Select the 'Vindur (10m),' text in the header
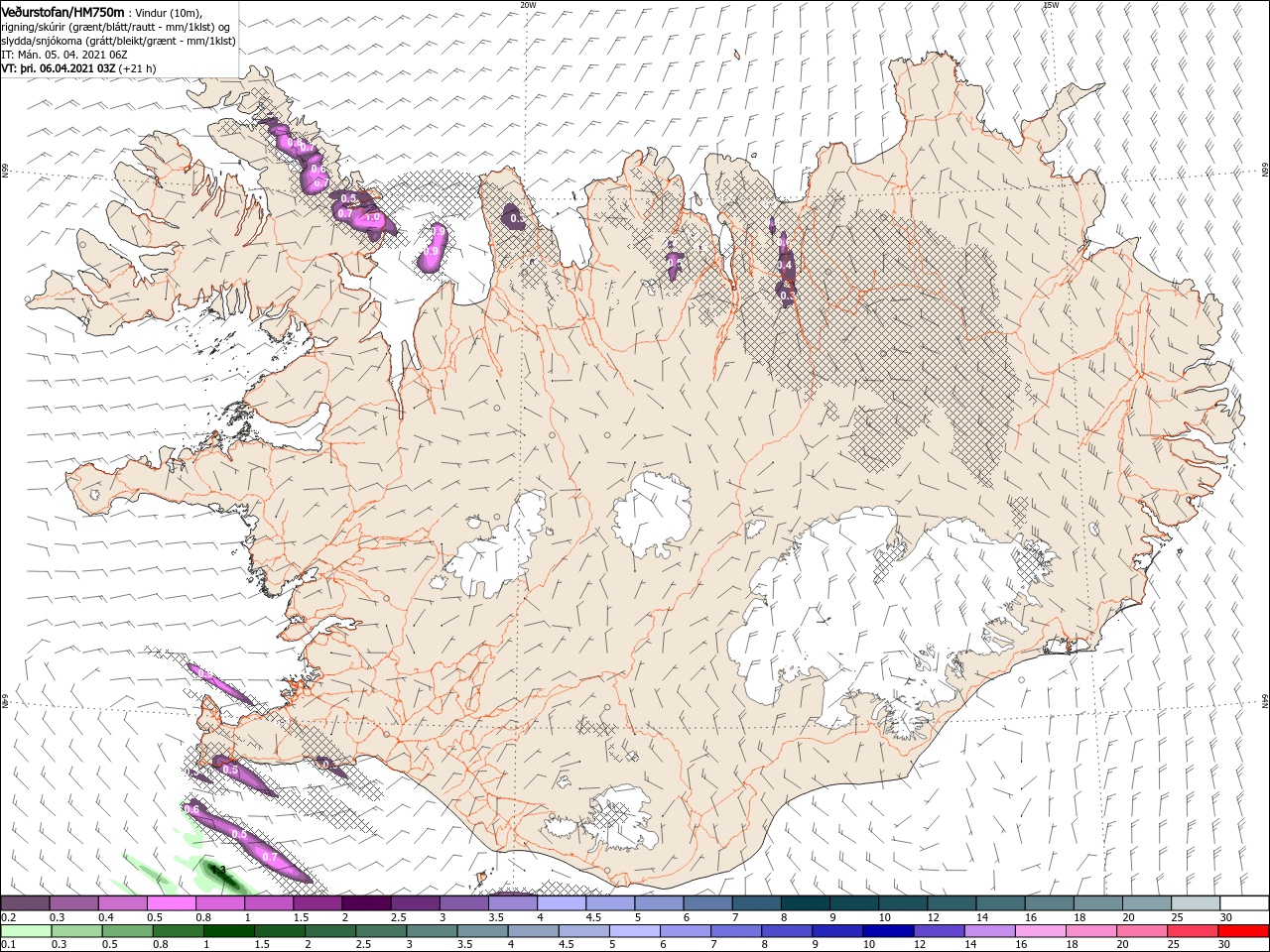Image resolution: width=1270 pixels, height=952 pixels. point(169,13)
